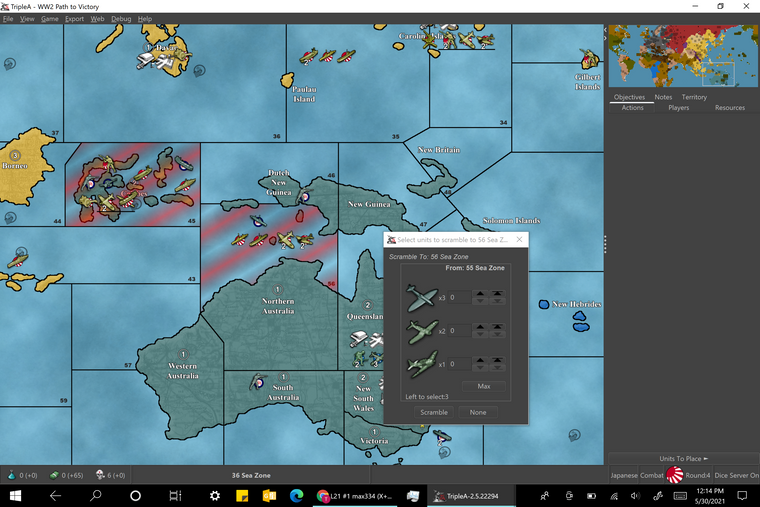Open Sticky Notes from taskbar
This screenshot has width=760, height=507.
pos(242,496)
